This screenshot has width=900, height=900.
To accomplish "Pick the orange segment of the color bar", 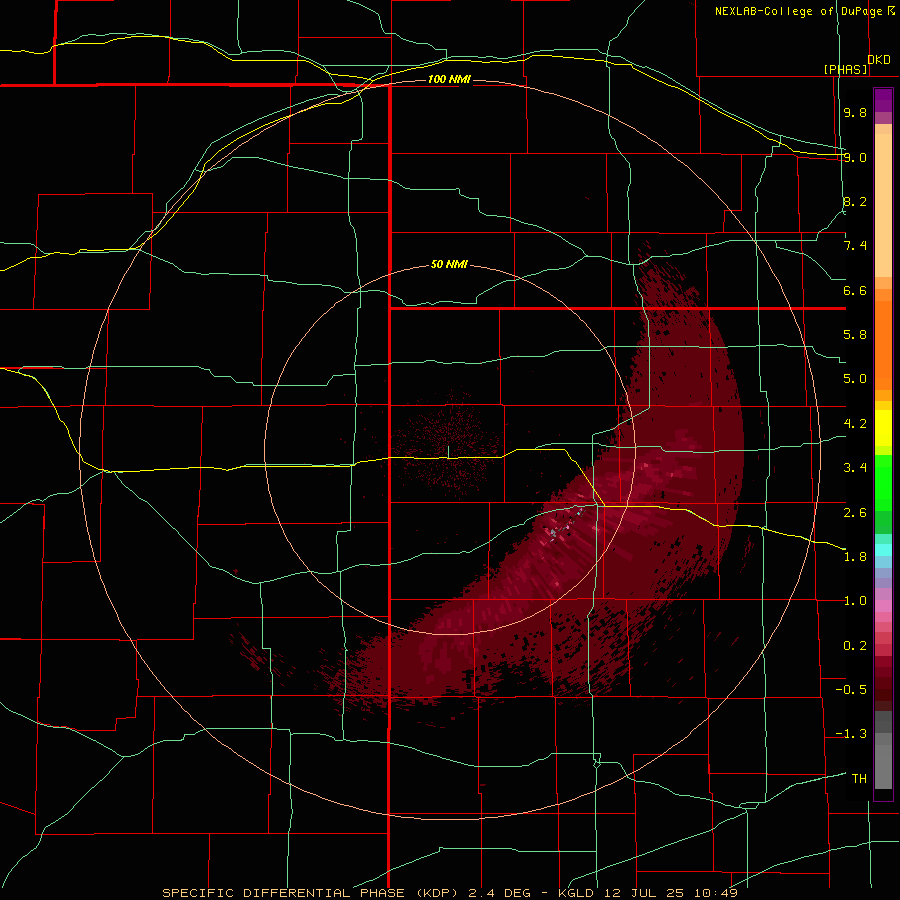I will point(883,346).
